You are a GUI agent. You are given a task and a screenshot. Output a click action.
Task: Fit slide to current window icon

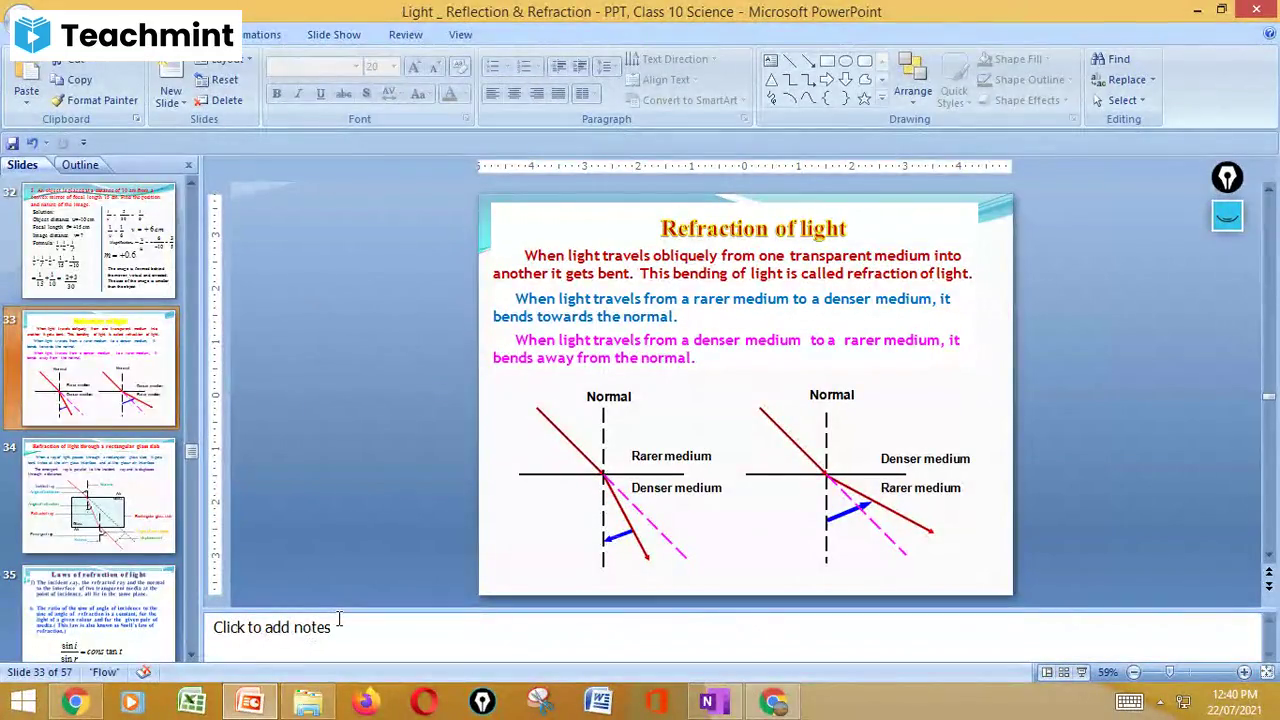1267,672
